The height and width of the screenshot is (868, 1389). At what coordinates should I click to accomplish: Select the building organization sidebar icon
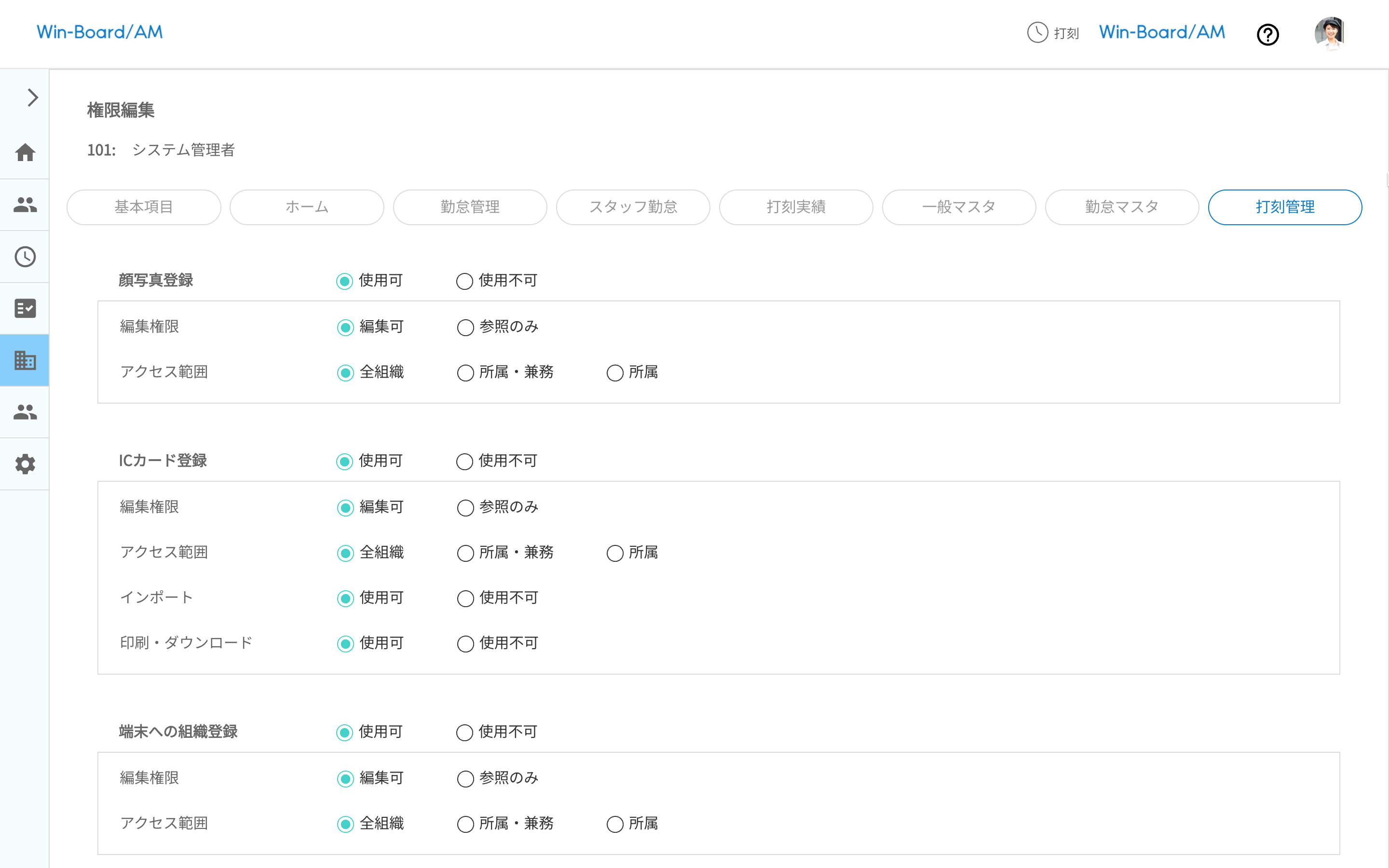coord(25,361)
